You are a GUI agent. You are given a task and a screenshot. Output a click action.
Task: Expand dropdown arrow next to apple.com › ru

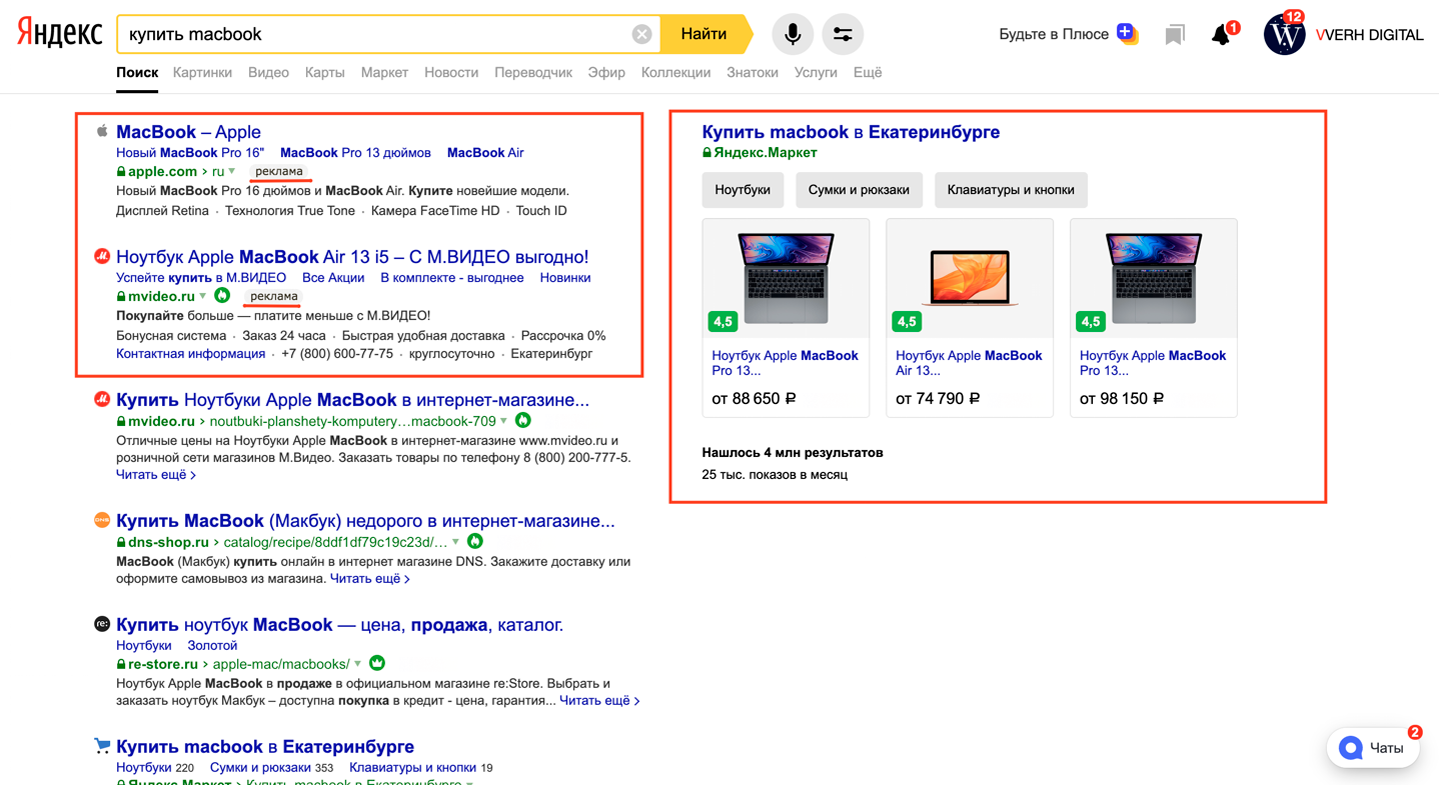tap(232, 172)
